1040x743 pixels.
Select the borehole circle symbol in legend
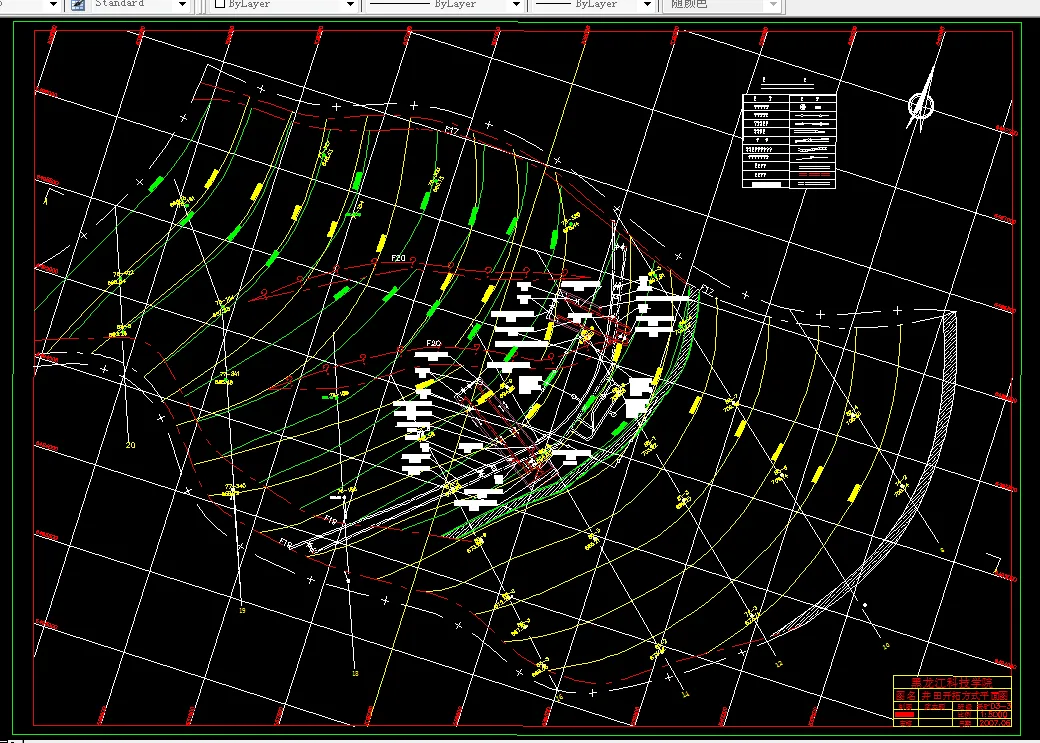coord(805,107)
